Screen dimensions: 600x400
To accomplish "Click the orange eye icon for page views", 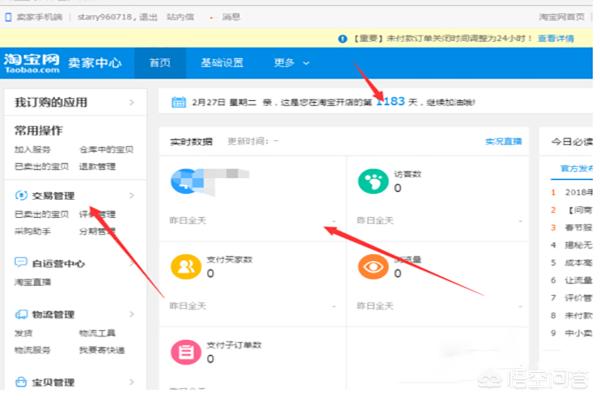I will click(372, 266).
